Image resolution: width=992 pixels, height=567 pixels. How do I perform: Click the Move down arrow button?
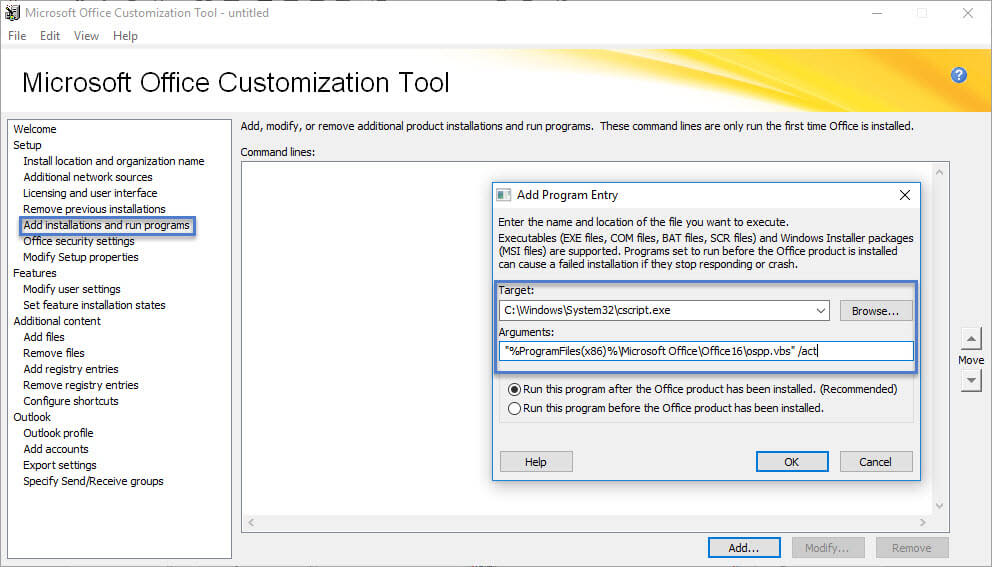tap(970, 380)
